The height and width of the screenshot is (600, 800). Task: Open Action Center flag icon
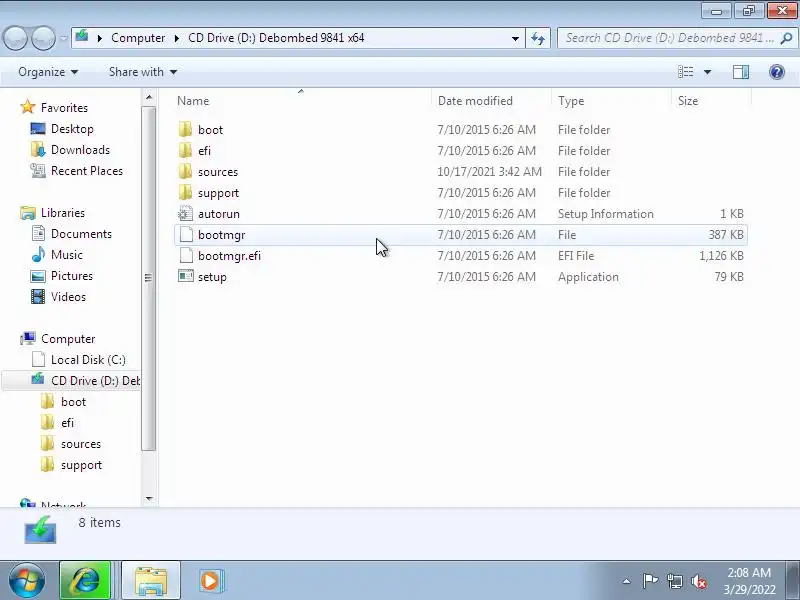pos(650,581)
